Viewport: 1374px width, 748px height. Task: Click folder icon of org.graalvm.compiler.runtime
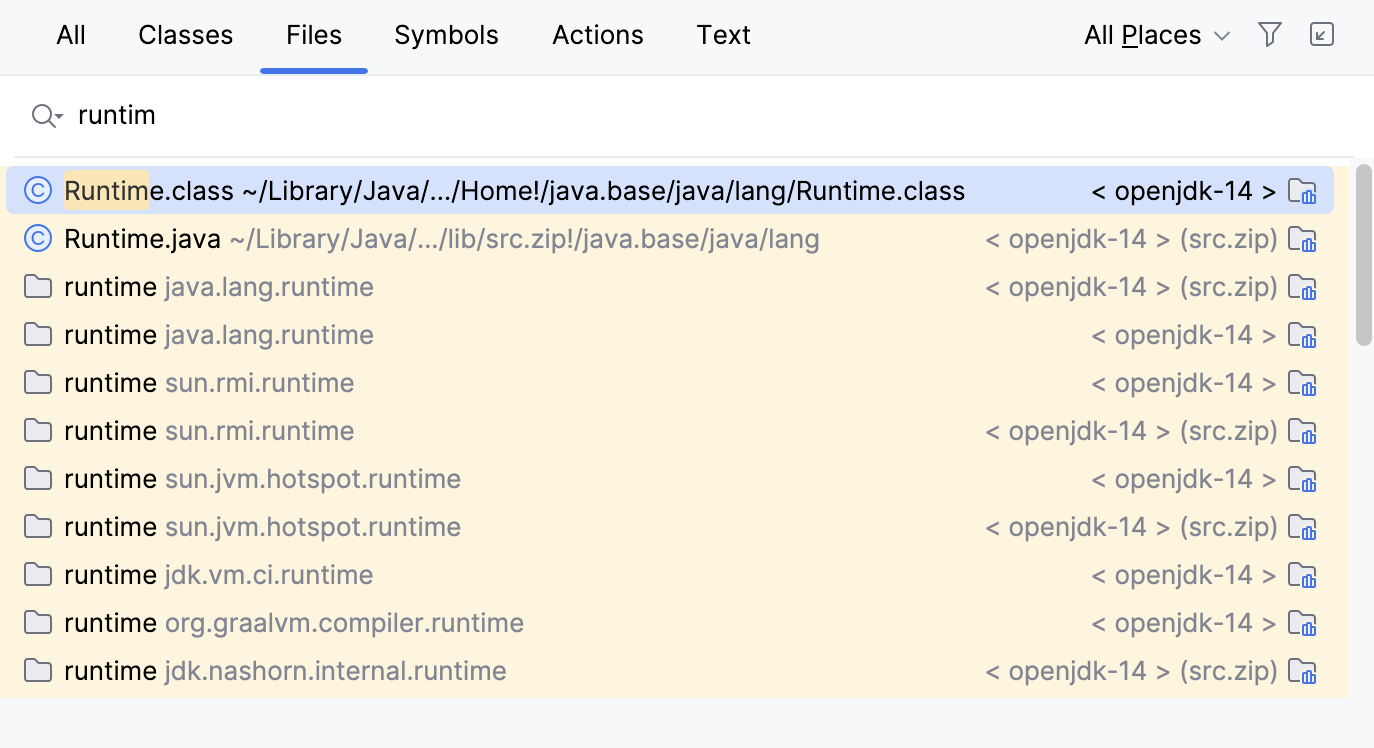tap(38, 623)
